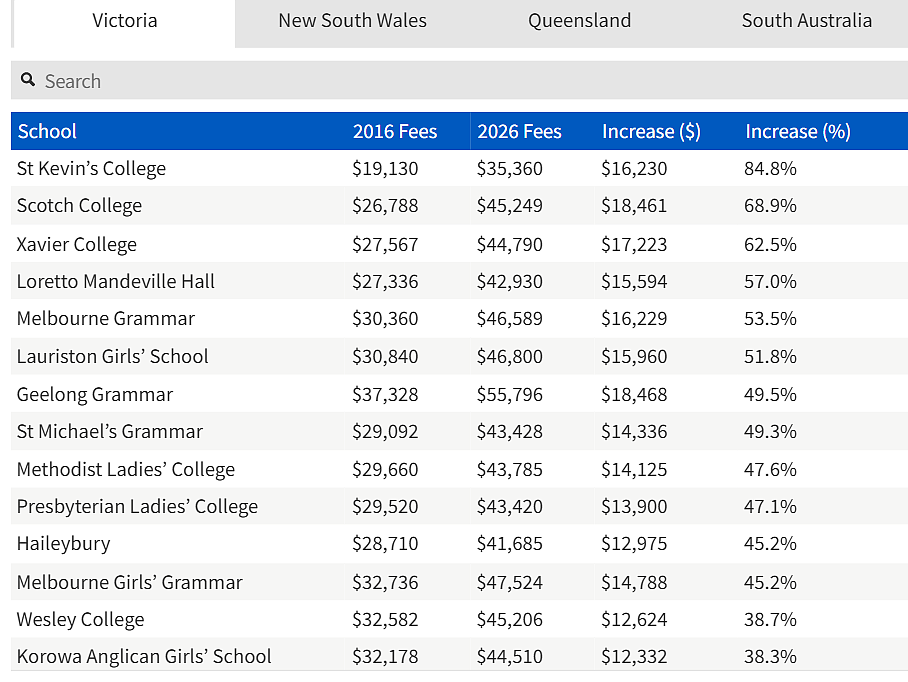This screenshot has height=682, width=908.
Task: Select the $43,785 fee value
Action: [x=510, y=469]
